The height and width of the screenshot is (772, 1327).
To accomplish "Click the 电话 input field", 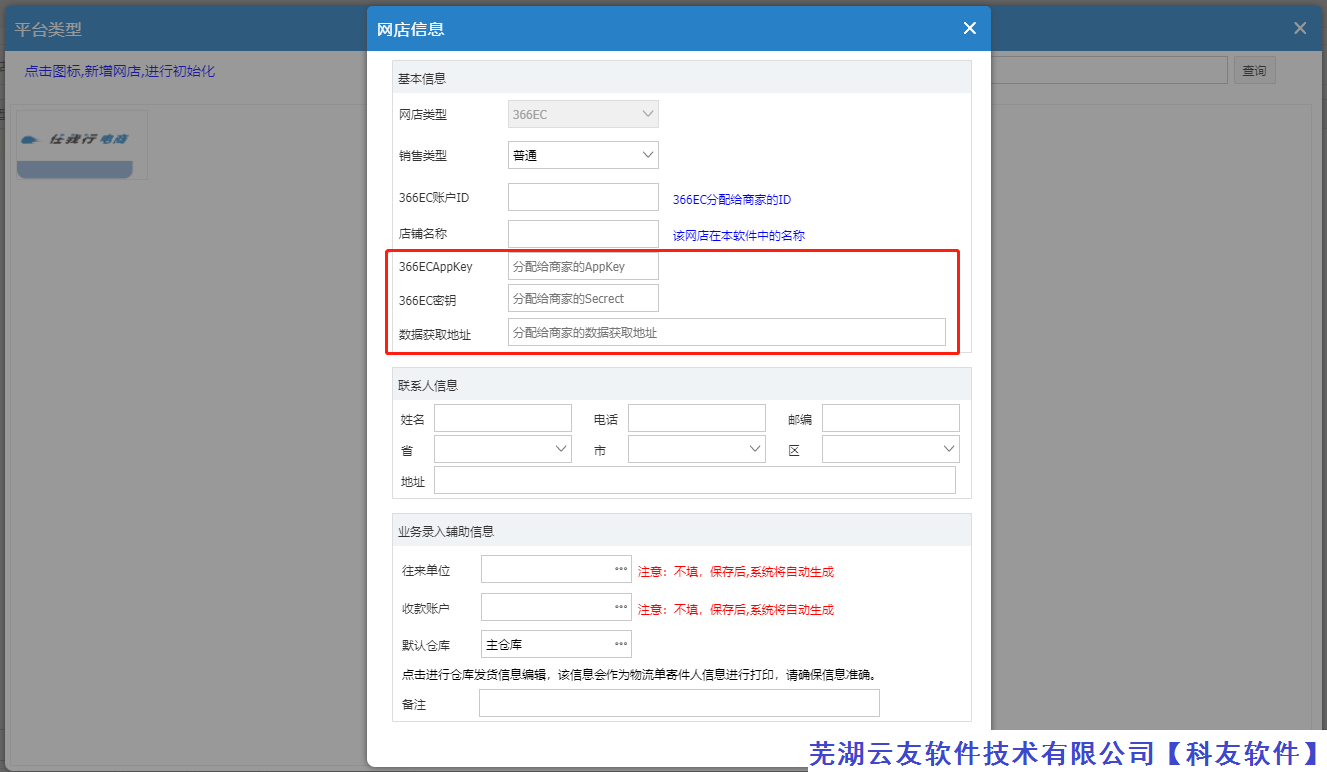I will point(697,418).
